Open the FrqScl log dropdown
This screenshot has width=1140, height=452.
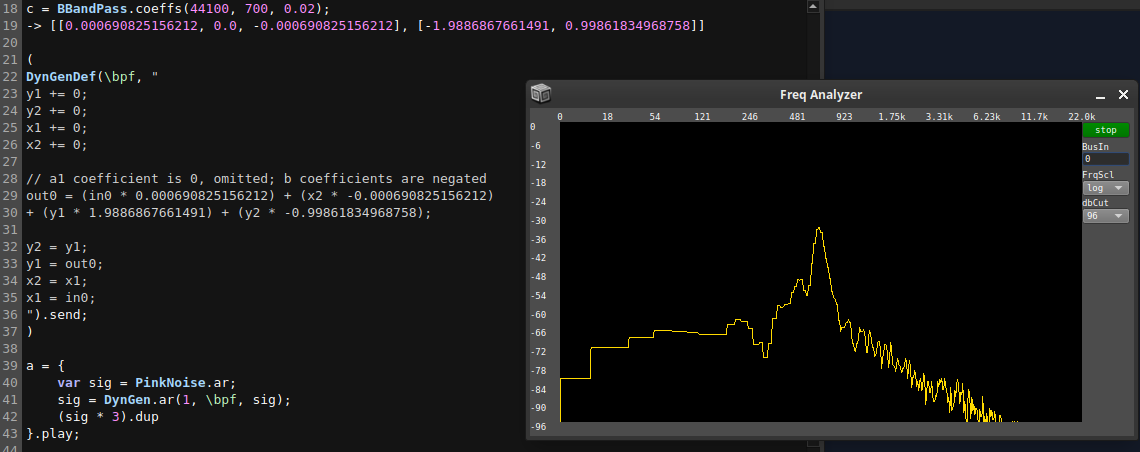coord(1105,188)
